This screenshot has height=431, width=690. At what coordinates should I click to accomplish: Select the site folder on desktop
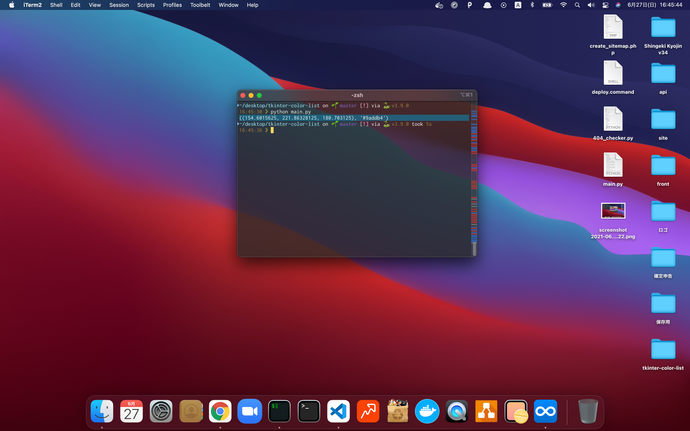pyautogui.click(x=663, y=124)
